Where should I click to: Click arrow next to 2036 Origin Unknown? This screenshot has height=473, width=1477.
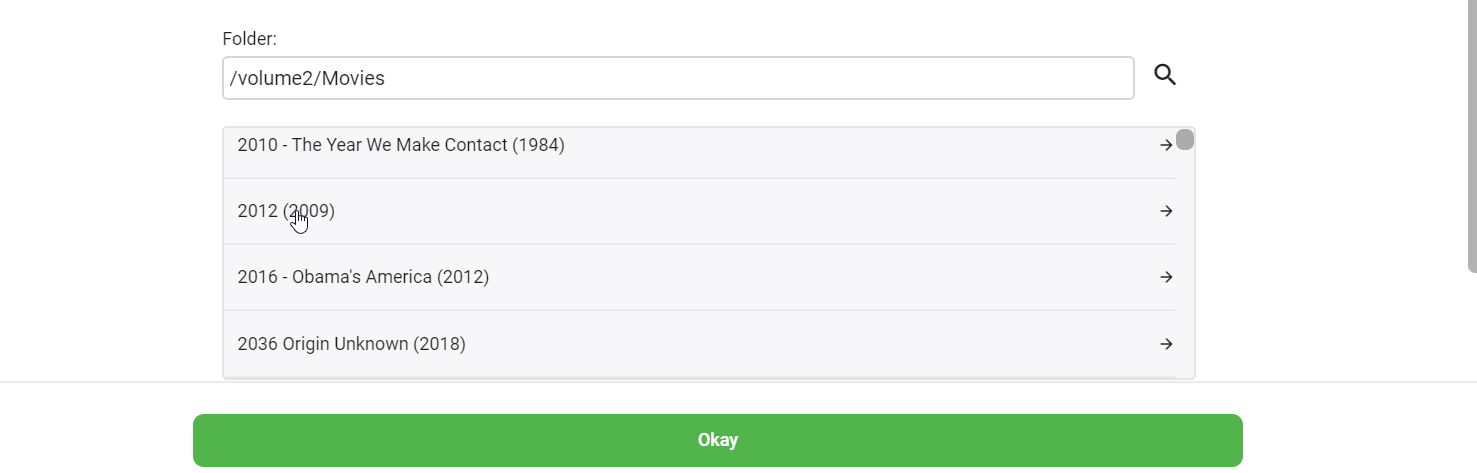(x=1166, y=344)
